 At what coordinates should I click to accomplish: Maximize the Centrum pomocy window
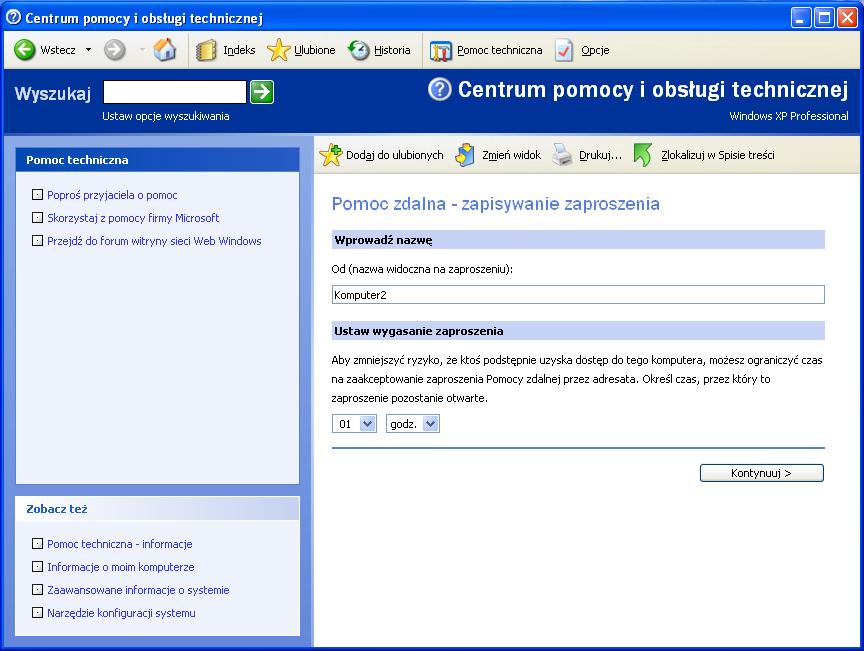[824, 18]
